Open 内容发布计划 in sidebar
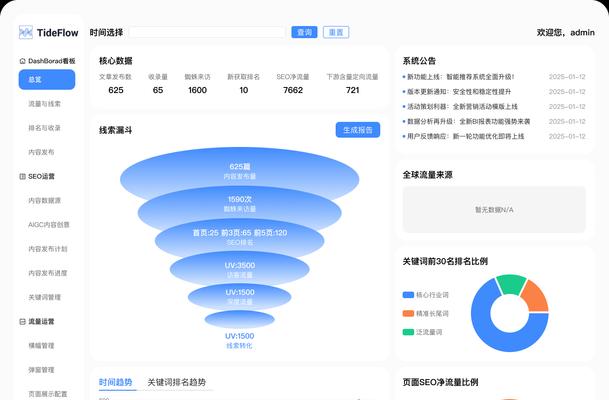Viewport: 609px width, 400px height. point(47,249)
